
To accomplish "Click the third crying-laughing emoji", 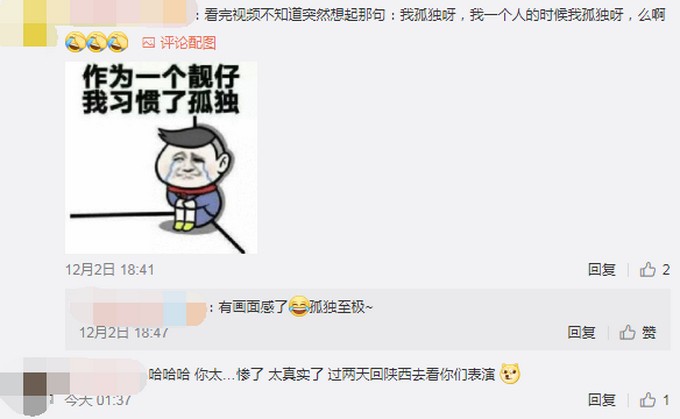I will [x=118, y=43].
